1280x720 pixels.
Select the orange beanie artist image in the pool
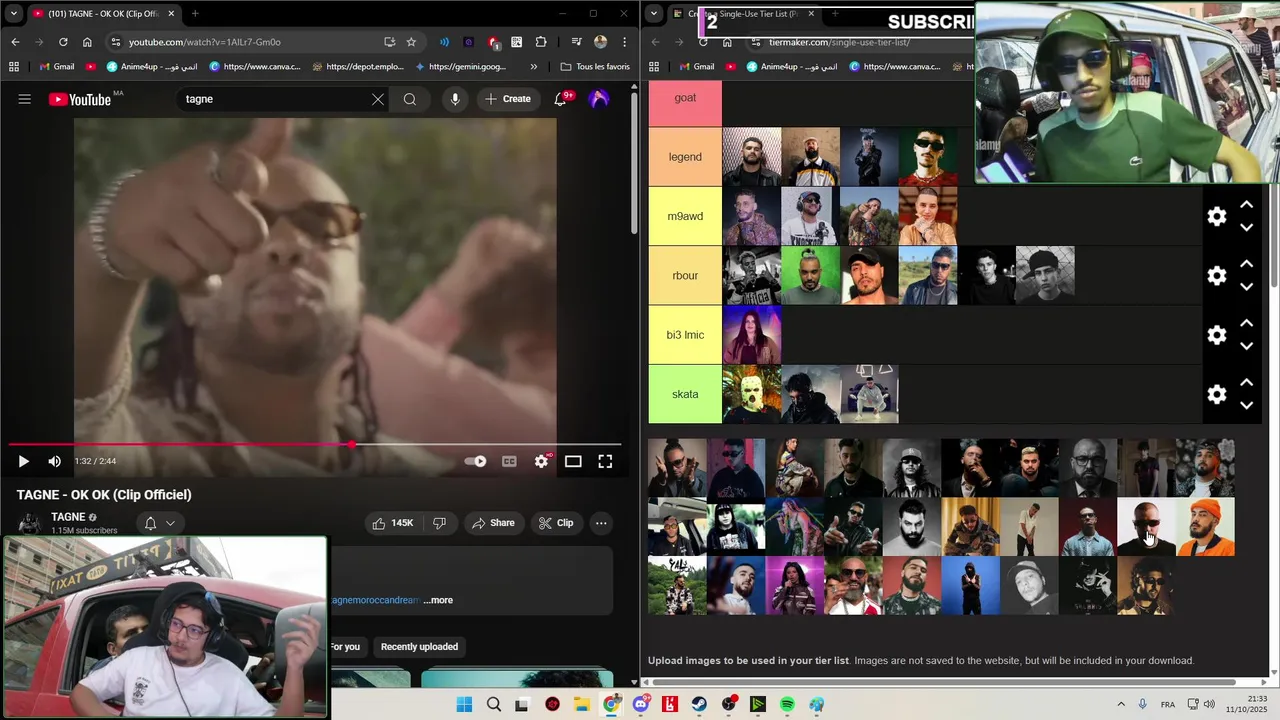point(1206,527)
